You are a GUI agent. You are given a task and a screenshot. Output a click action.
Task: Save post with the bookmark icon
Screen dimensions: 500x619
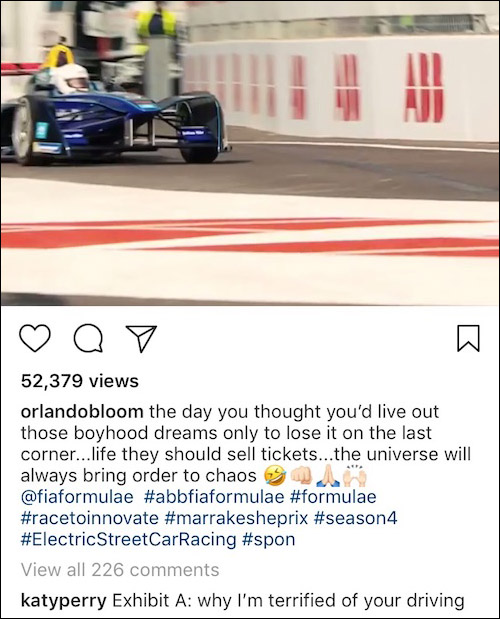468,338
